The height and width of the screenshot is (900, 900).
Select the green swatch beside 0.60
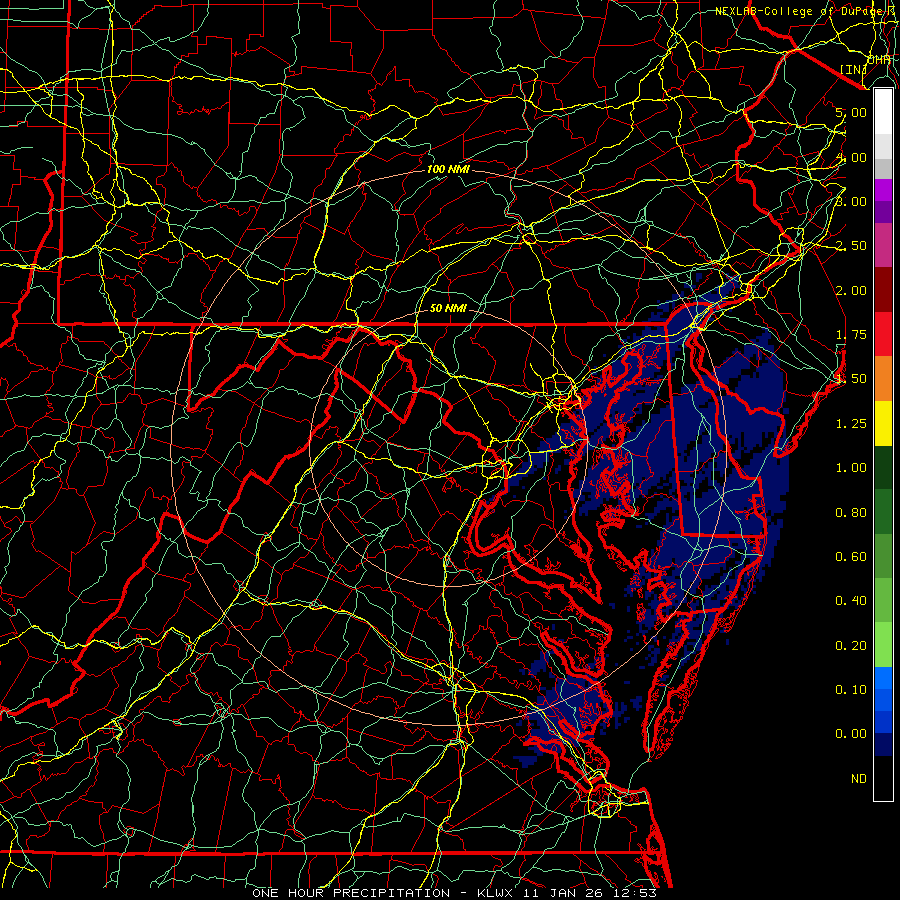coord(883,556)
